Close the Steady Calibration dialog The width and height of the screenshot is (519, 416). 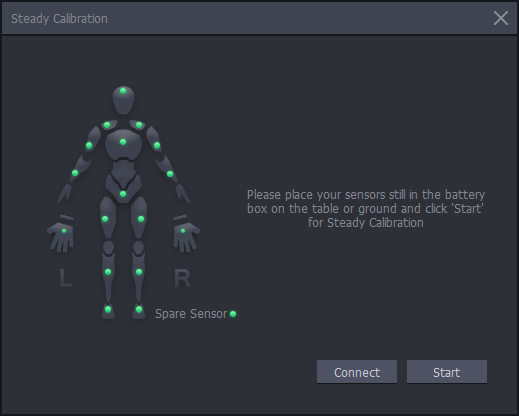[x=501, y=18]
